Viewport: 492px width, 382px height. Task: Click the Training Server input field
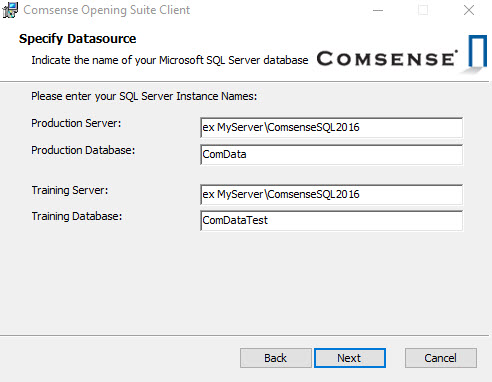click(331, 194)
